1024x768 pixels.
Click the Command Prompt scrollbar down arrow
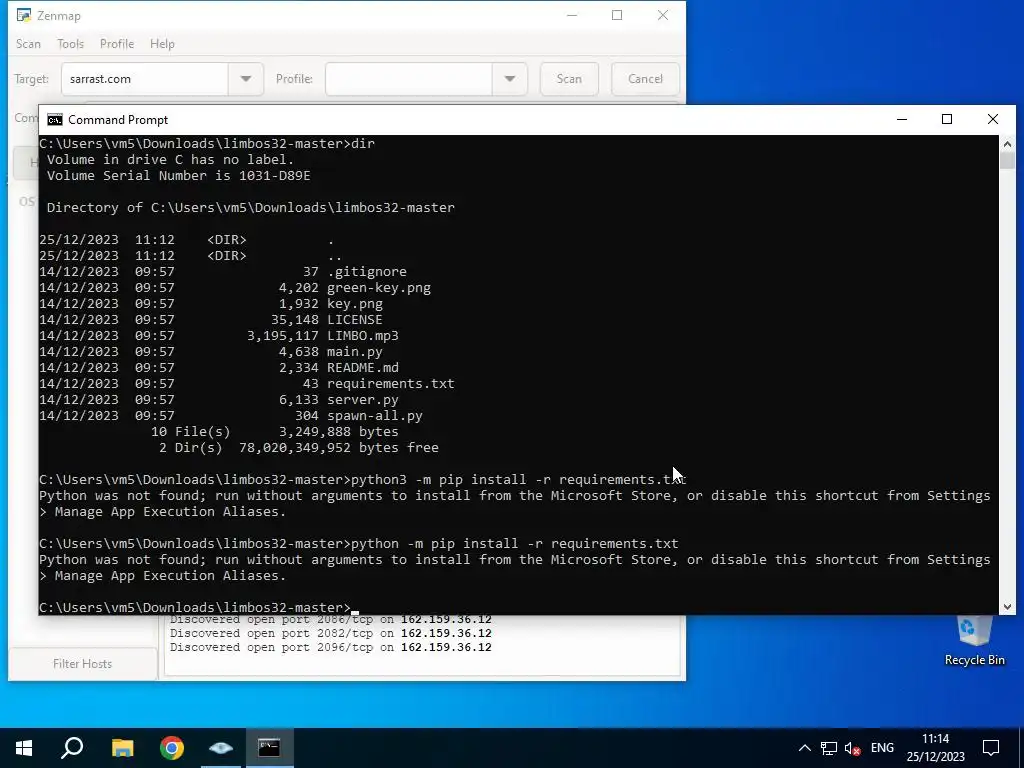1007,607
